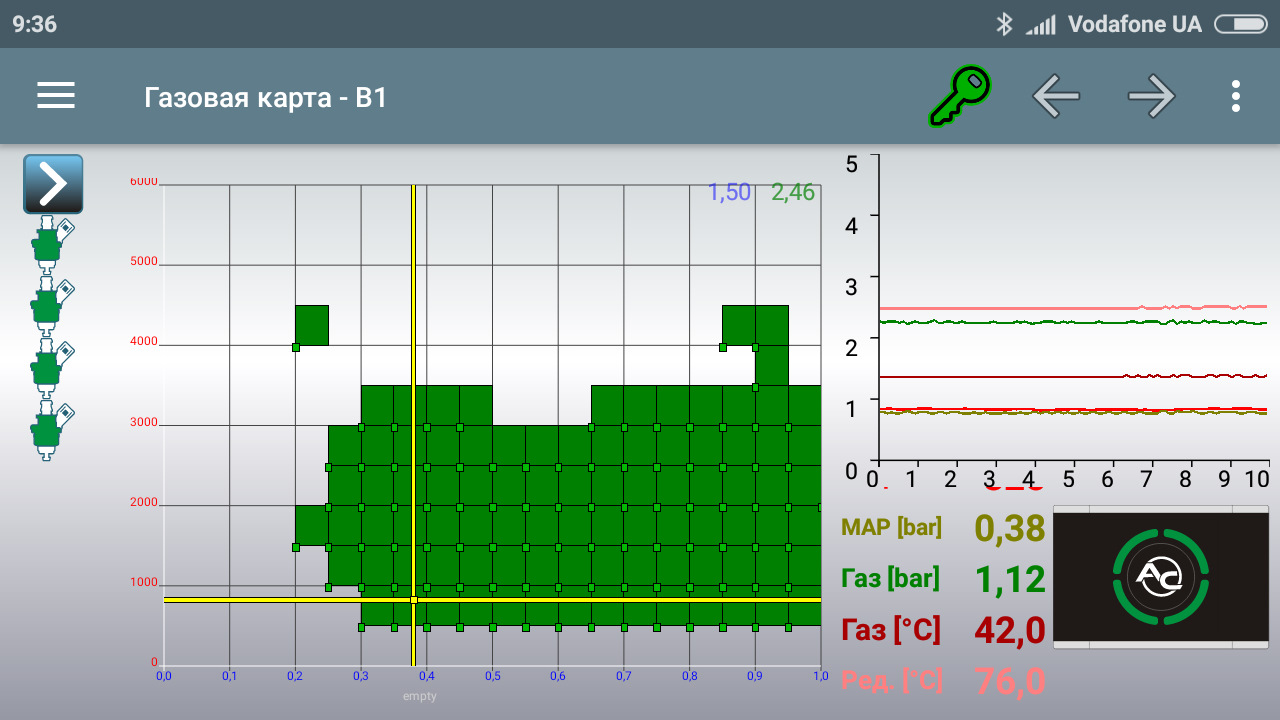Tap the 6000 RPM axis label
This screenshot has width=1280, height=720.
pos(143,181)
